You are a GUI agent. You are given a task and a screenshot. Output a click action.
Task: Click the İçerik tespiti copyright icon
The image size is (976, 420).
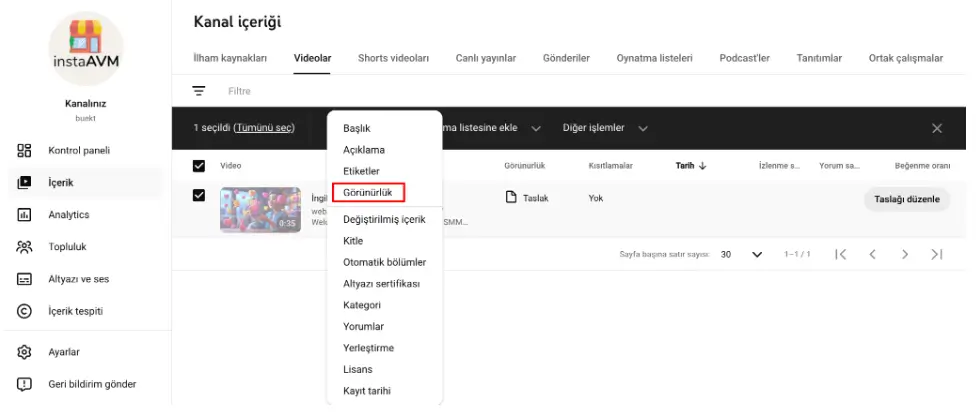click(x=24, y=311)
